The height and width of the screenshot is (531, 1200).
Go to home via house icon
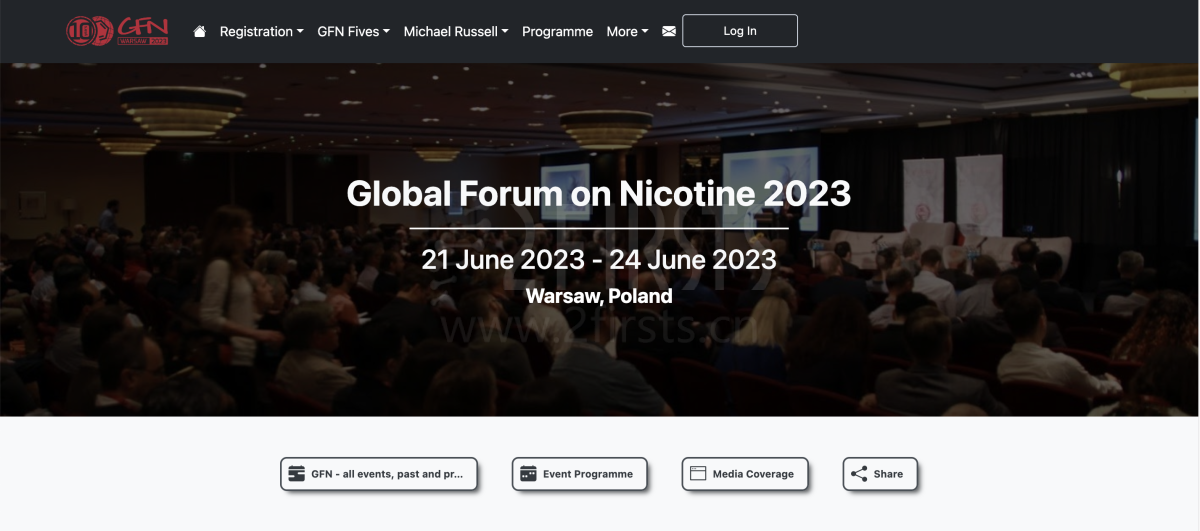pyautogui.click(x=200, y=31)
